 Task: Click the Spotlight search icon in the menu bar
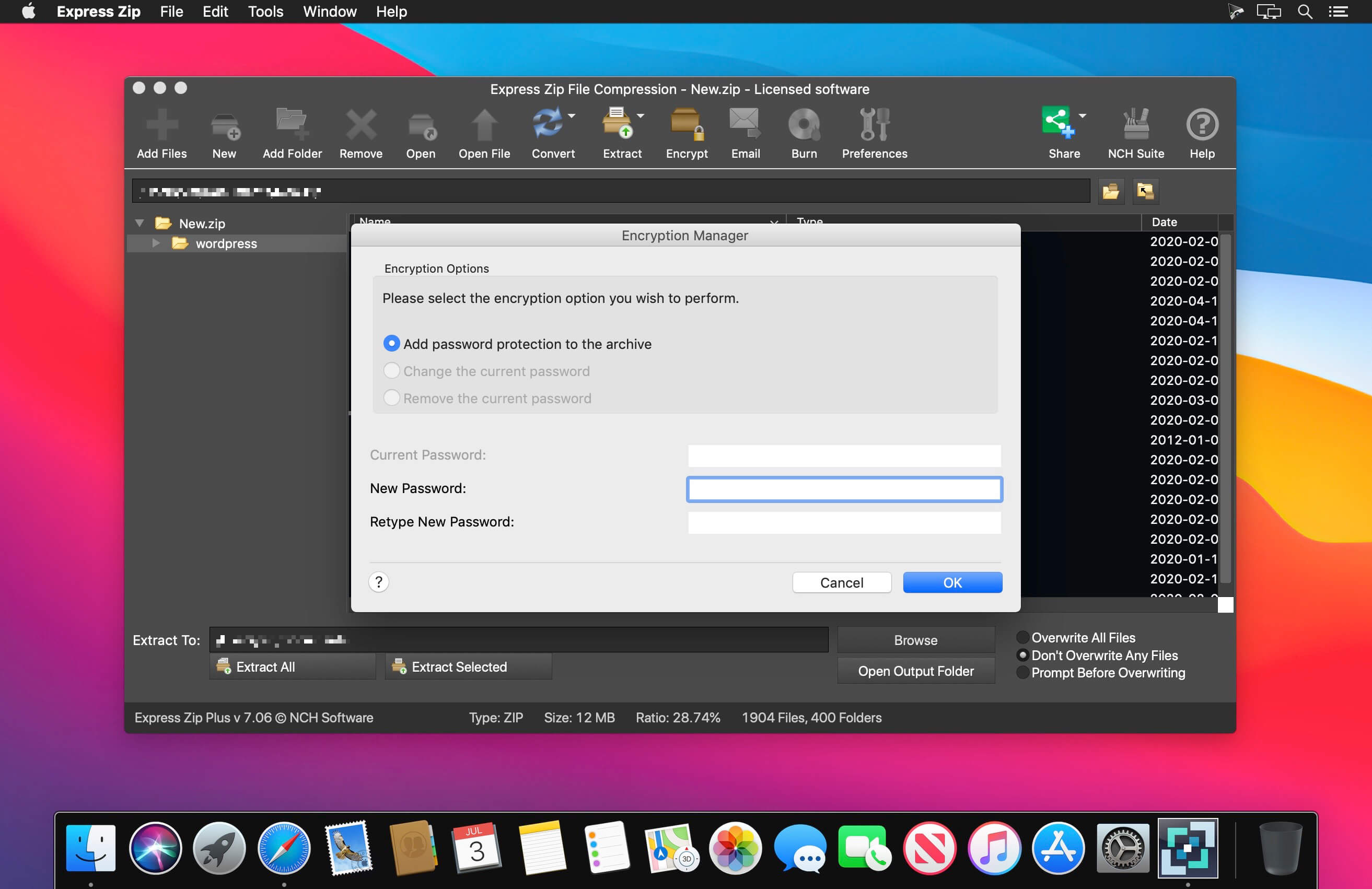click(1305, 11)
